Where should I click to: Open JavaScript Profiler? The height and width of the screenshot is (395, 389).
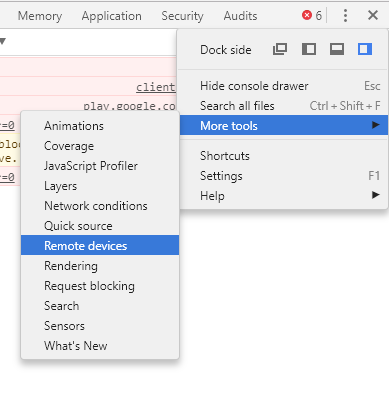click(x=100, y=166)
